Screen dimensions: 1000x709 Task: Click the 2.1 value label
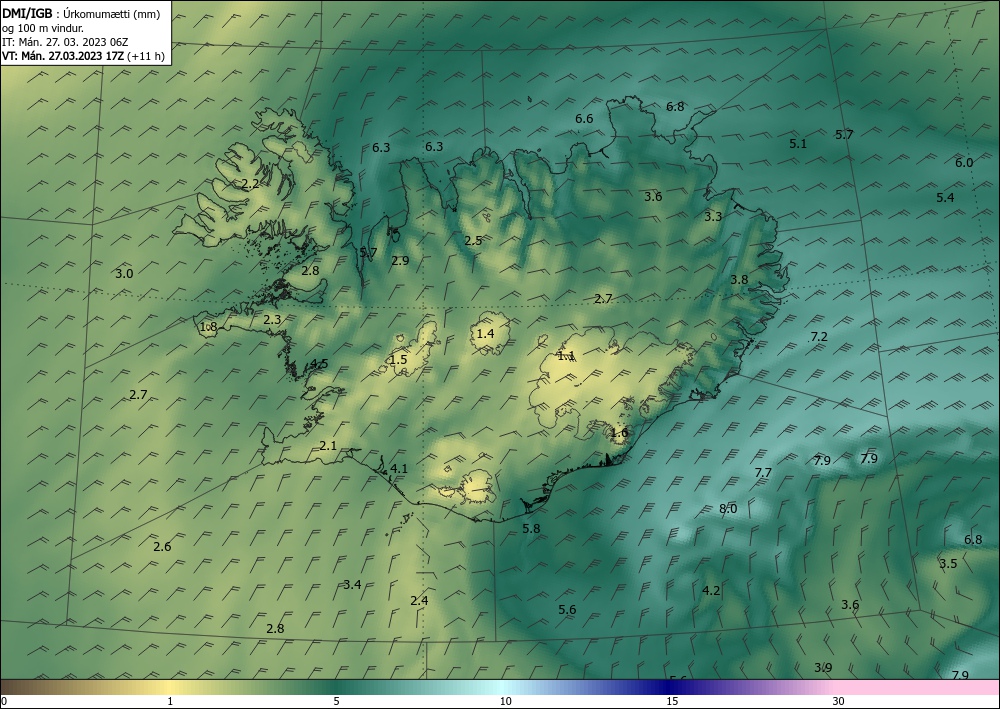coord(328,446)
